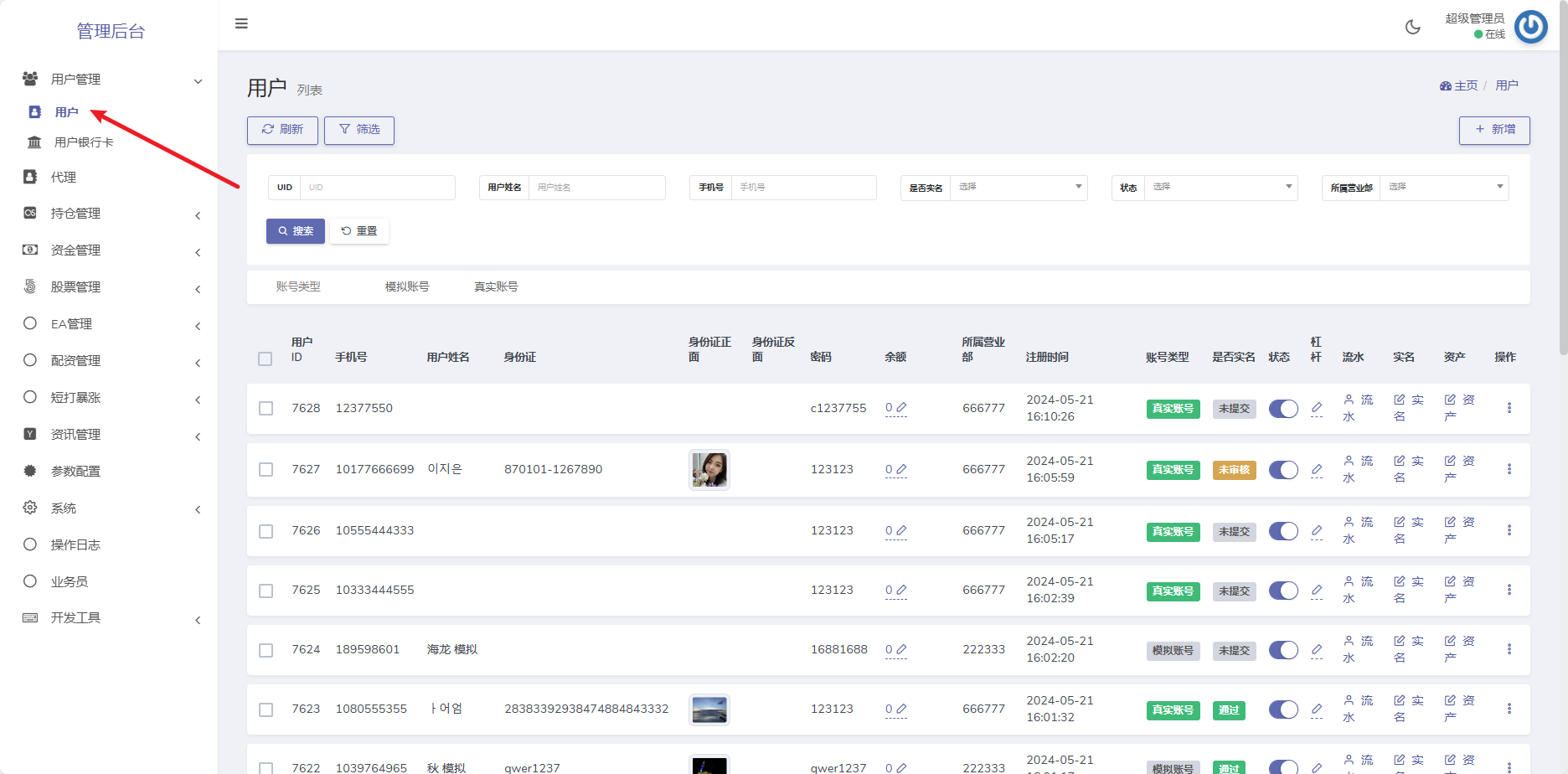Select all rows with the header checkbox
This screenshot has width=1568, height=774.
click(x=266, y=359)
